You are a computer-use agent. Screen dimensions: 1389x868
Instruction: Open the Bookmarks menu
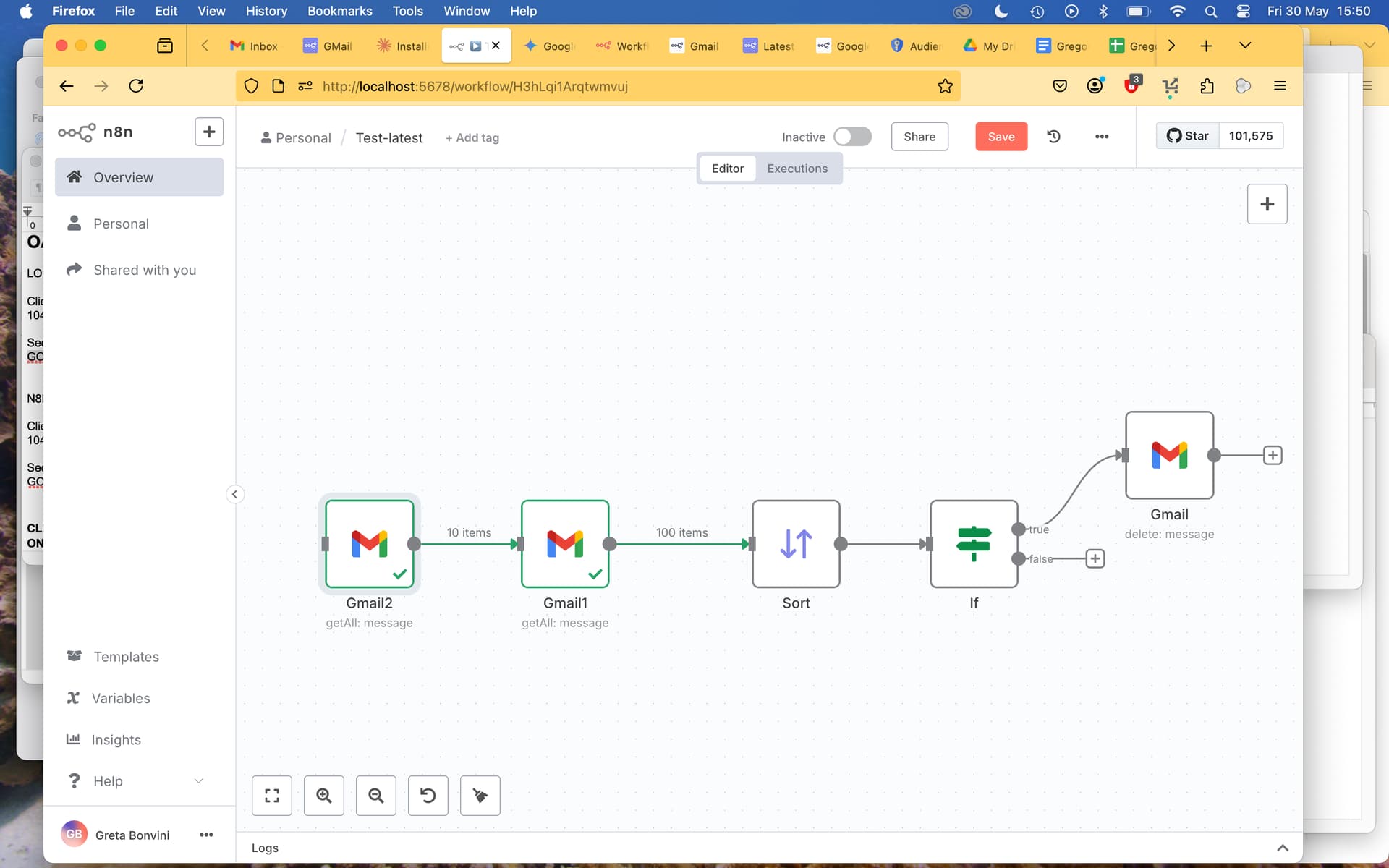tap(339, 11)
